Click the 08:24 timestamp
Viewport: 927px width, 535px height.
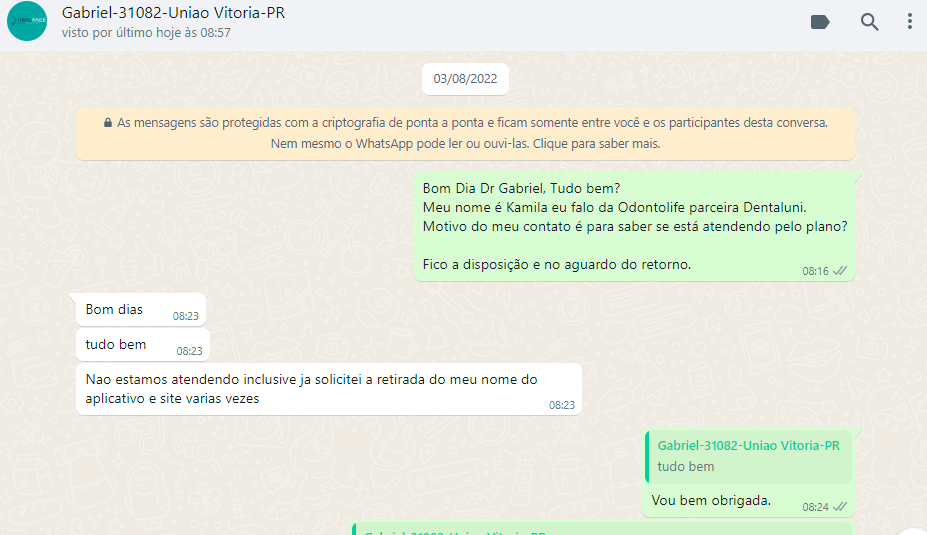click(x=815, y=507)
